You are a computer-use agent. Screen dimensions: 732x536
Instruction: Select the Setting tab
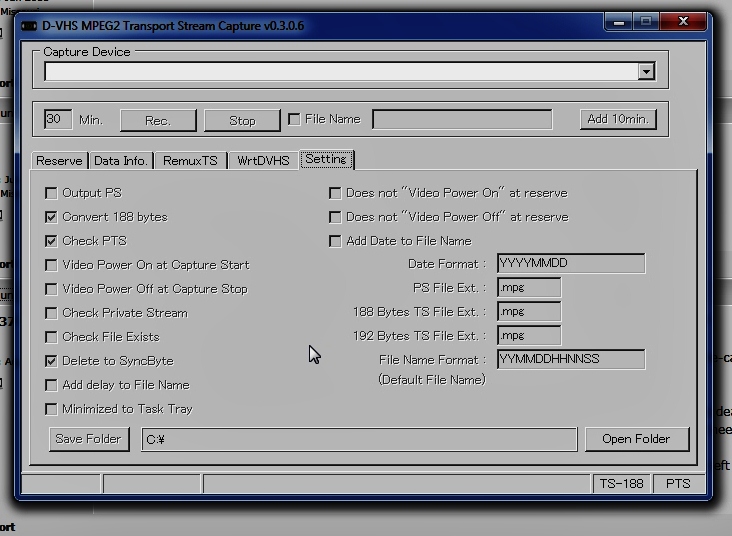326,159
